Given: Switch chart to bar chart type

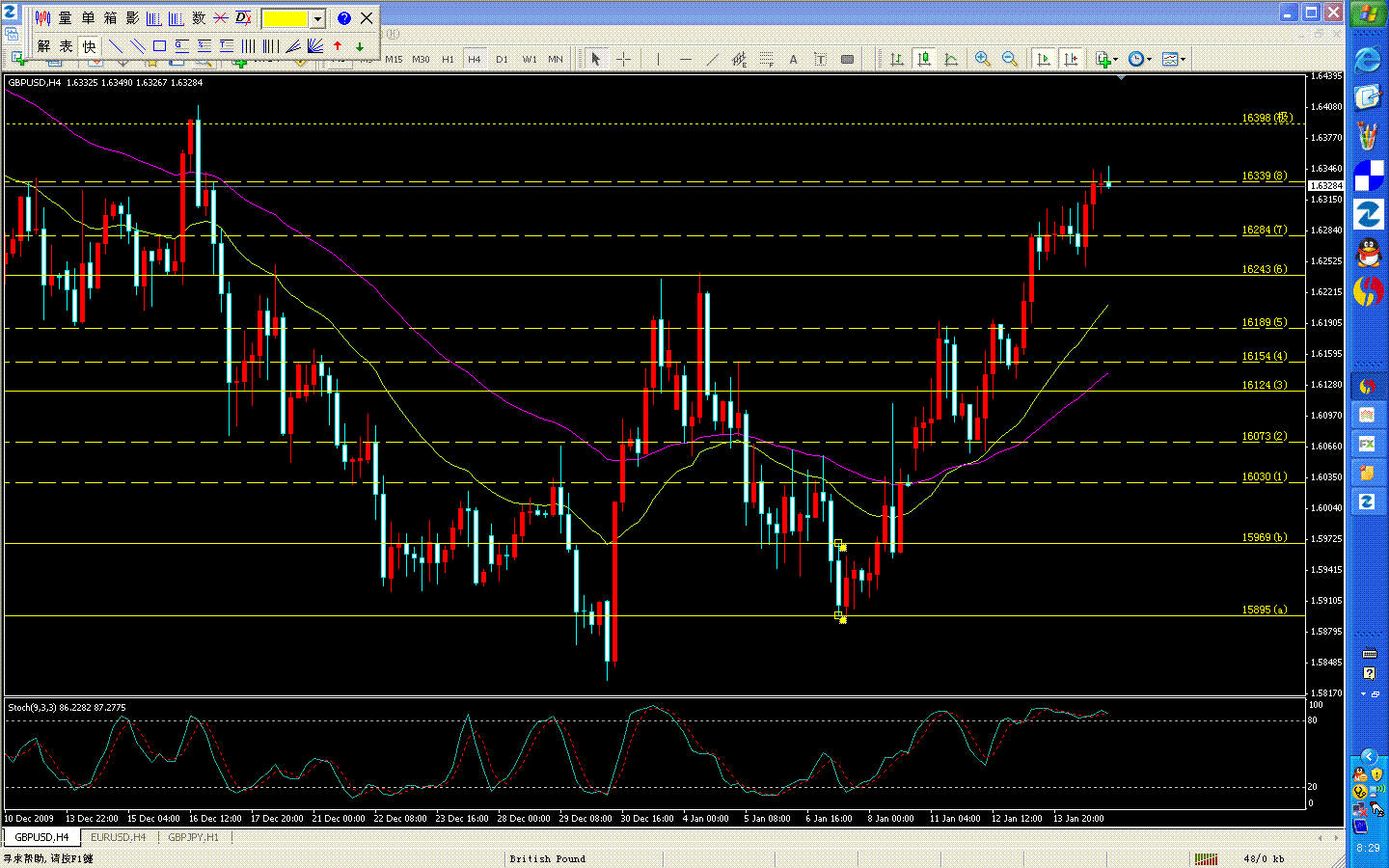Looking at the screenshot, I should pyautogui.click(x=897, y=60).
